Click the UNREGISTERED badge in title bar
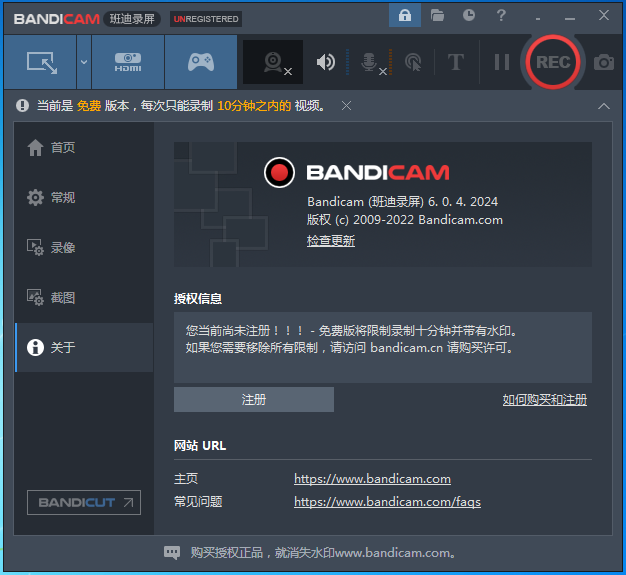The image size is (626, 575). click(x=206, y=19)
